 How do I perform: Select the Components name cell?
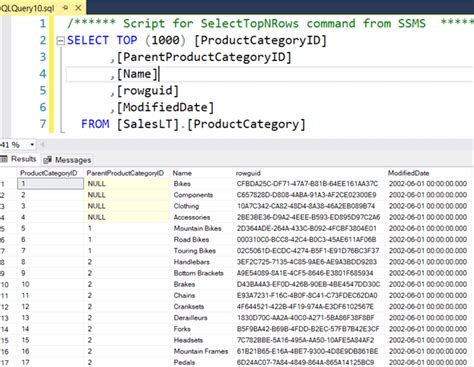(x=193, y=195)
